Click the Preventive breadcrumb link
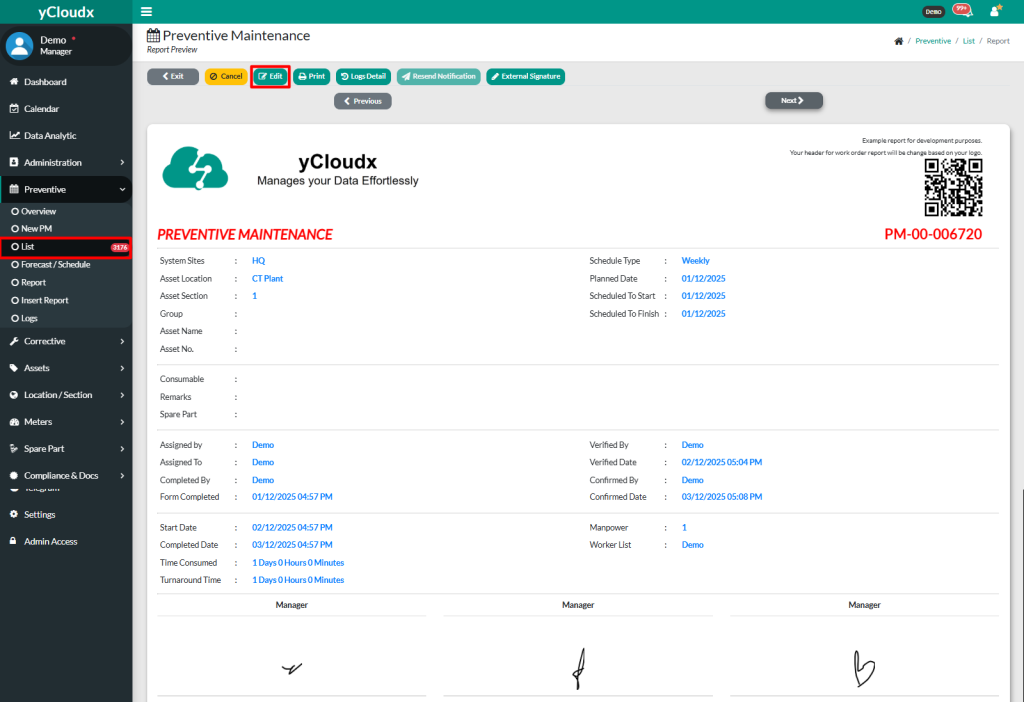 coord(933,41)
